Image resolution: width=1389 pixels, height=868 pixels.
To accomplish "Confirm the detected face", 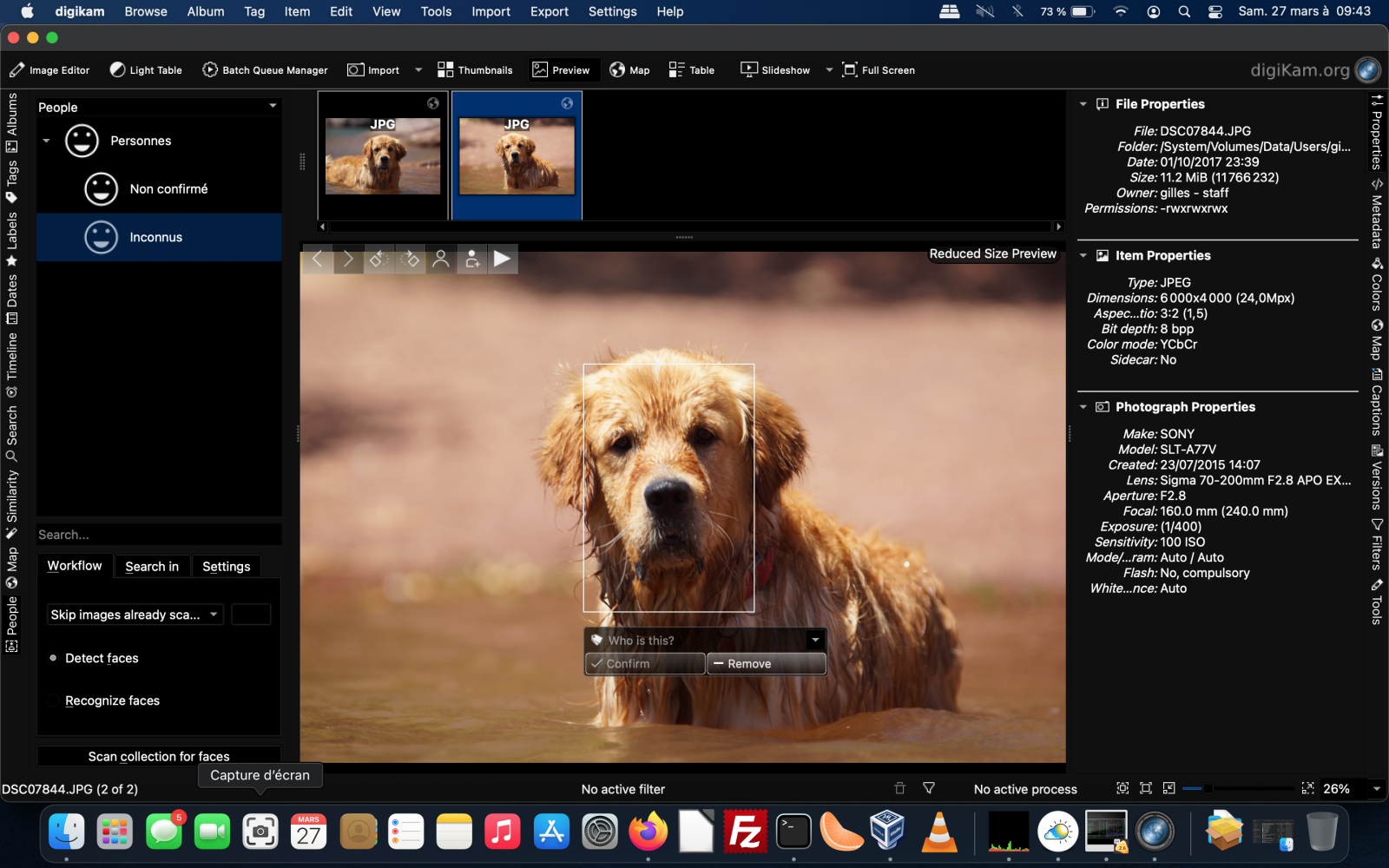I will 644,663.
